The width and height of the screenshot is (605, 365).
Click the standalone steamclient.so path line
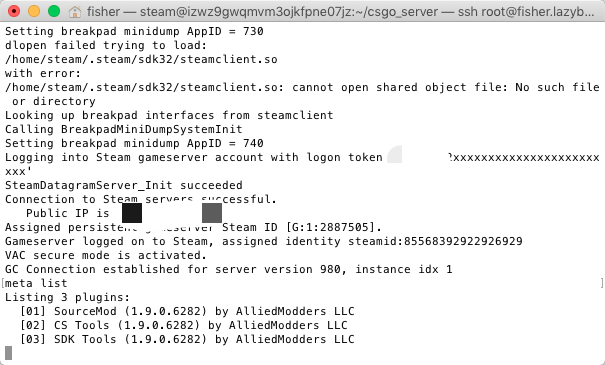(141, 59)
